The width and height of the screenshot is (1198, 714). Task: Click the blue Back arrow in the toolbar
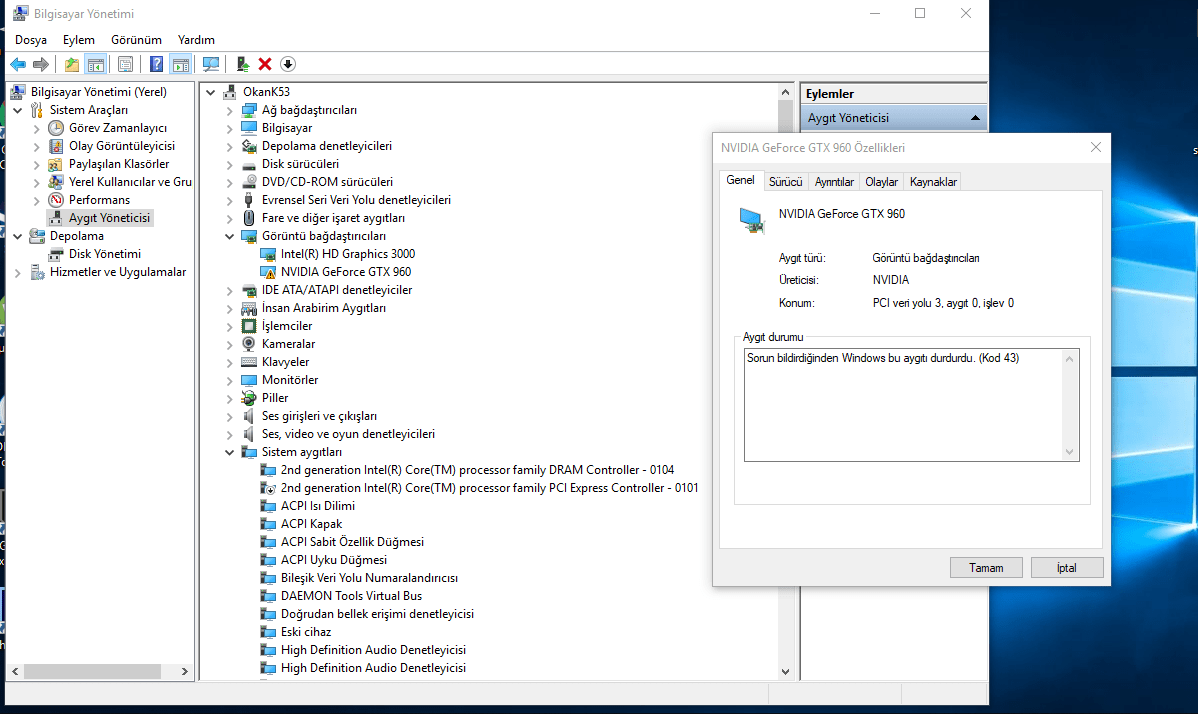click(x=18, y=64)
